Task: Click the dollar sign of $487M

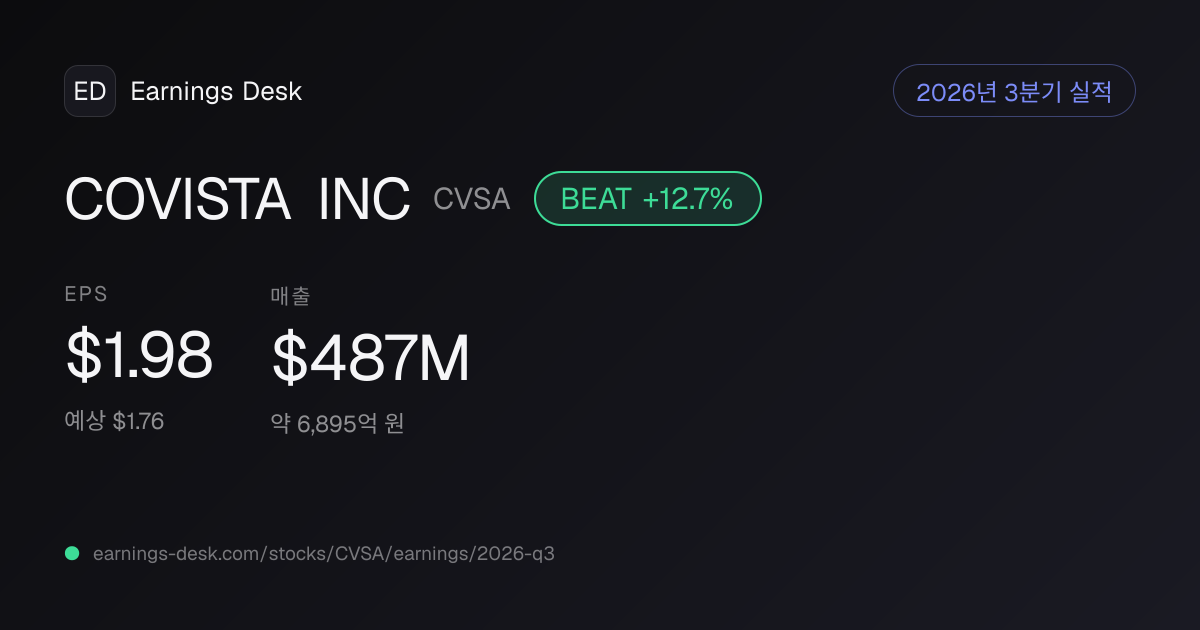Action: [289, 359]
